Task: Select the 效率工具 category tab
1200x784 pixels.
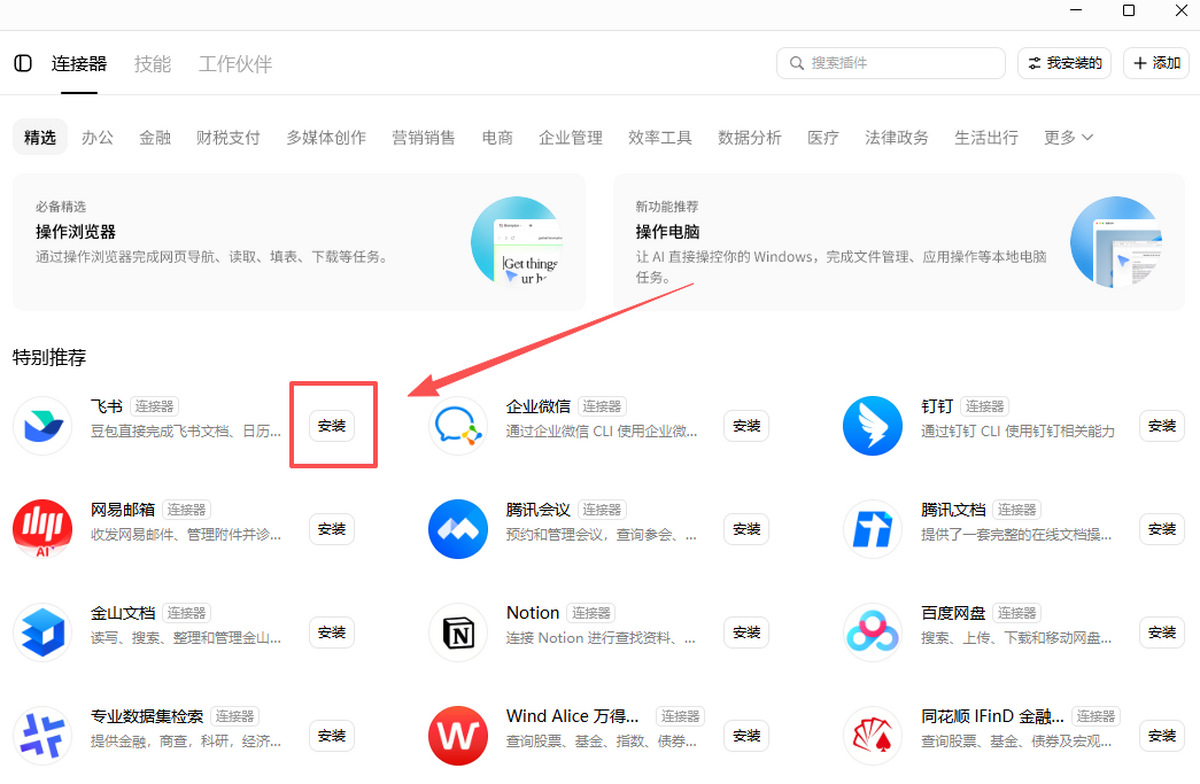Action: coord(660,138)
